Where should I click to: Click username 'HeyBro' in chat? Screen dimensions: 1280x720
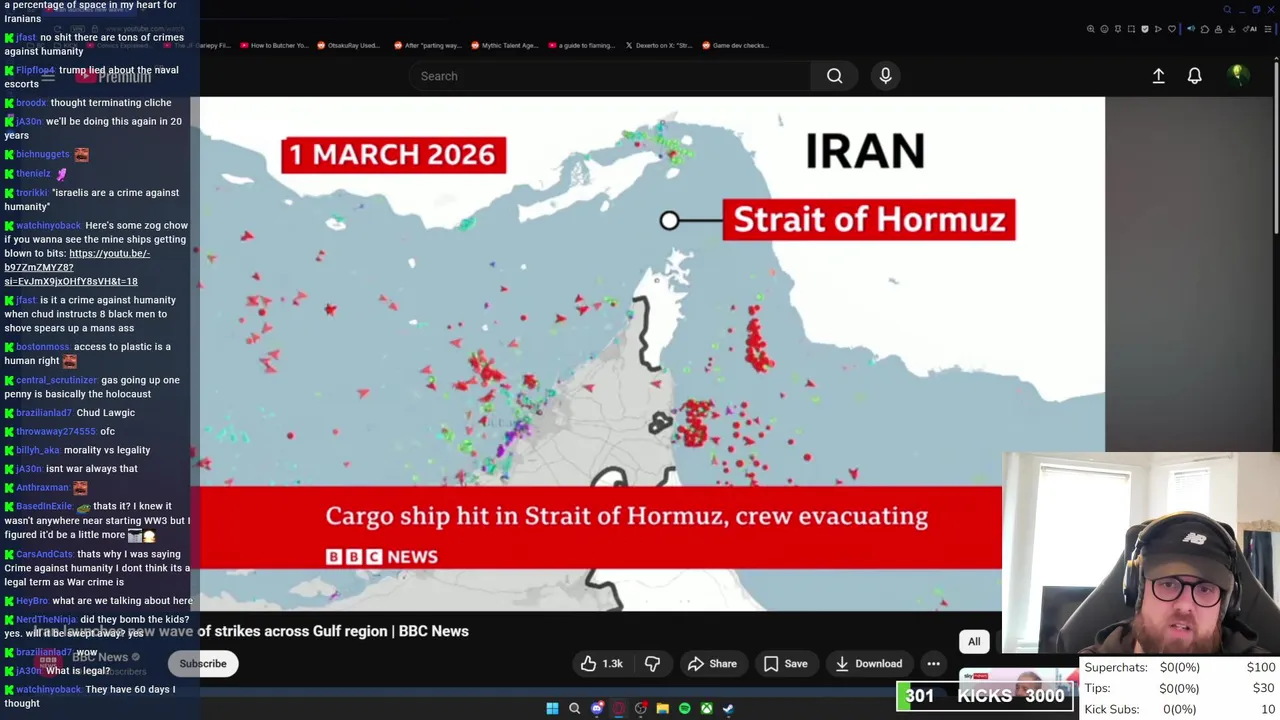click(32, 601)
